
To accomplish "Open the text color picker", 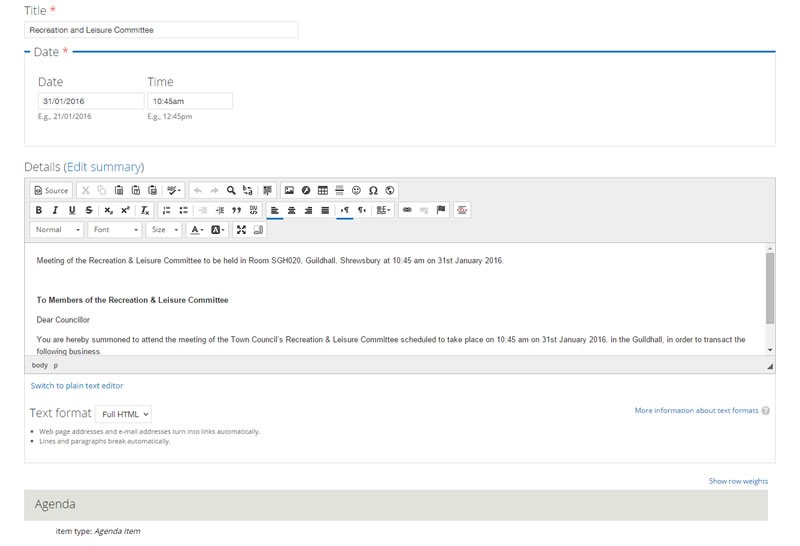I will [197, 230].
